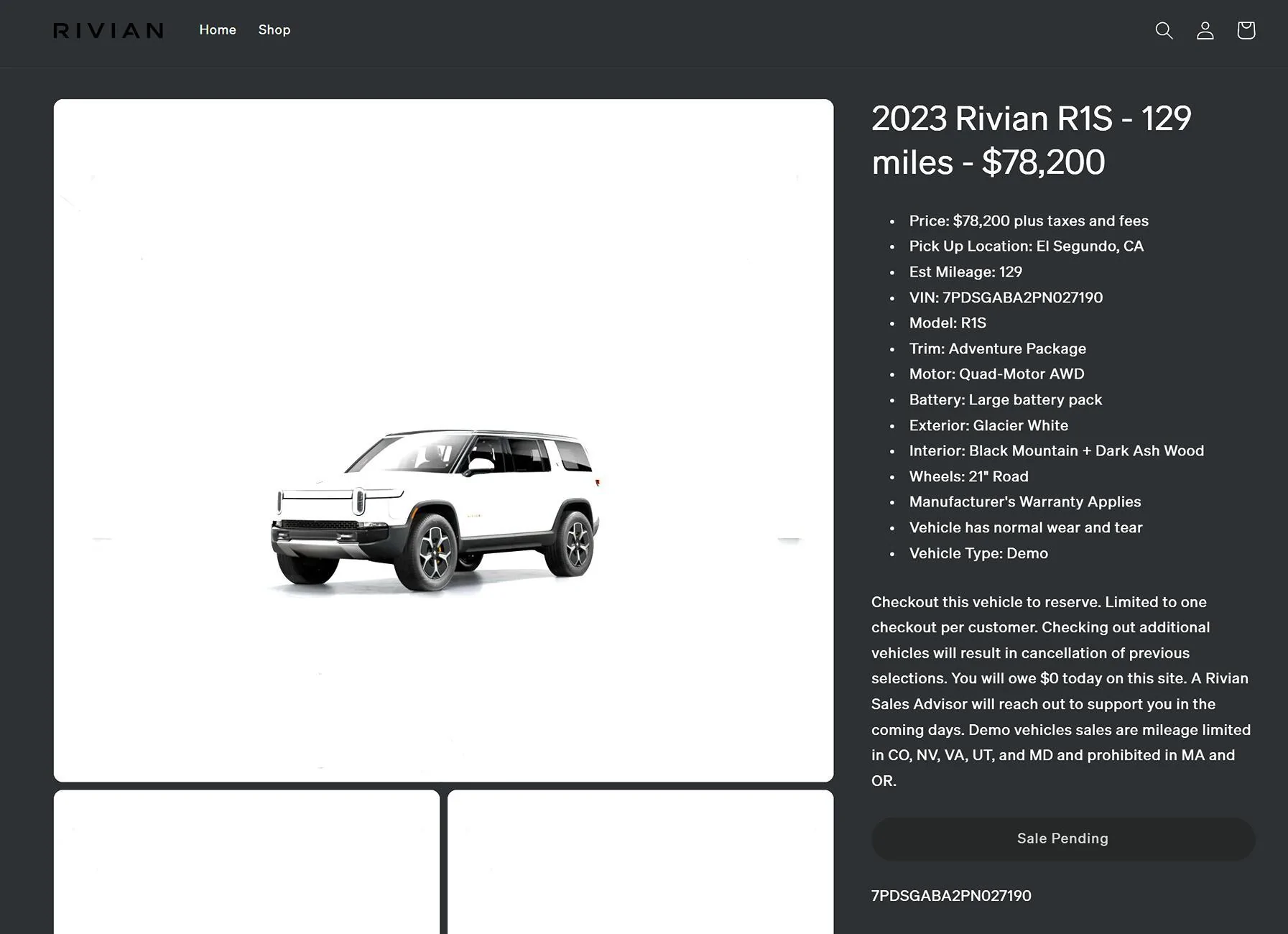1288x934 pixels.
Task: Go to the Shop menu link
Action: pos(274,29)
